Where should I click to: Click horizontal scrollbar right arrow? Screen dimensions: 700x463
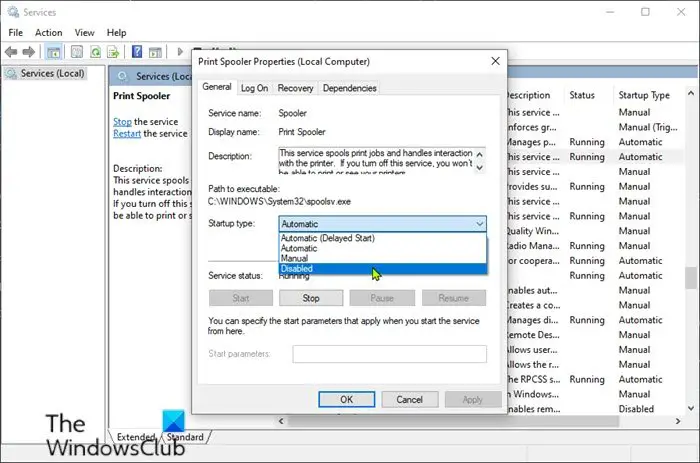(x=678, y=421)
